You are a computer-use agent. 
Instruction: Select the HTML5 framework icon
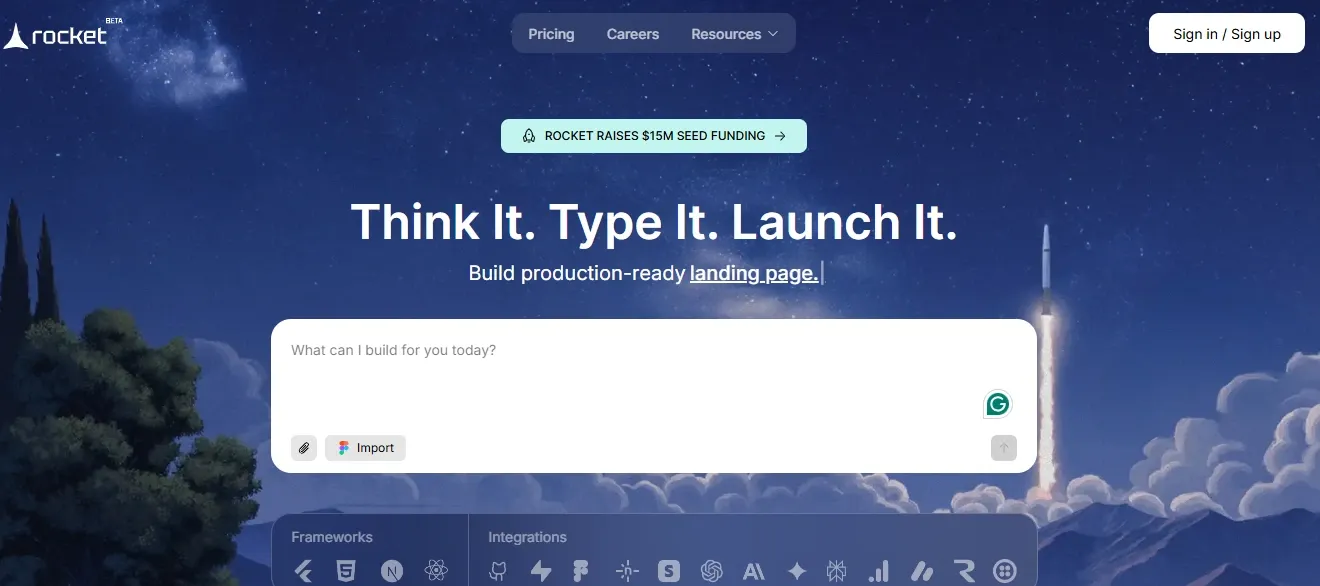(x=346, y=571)
